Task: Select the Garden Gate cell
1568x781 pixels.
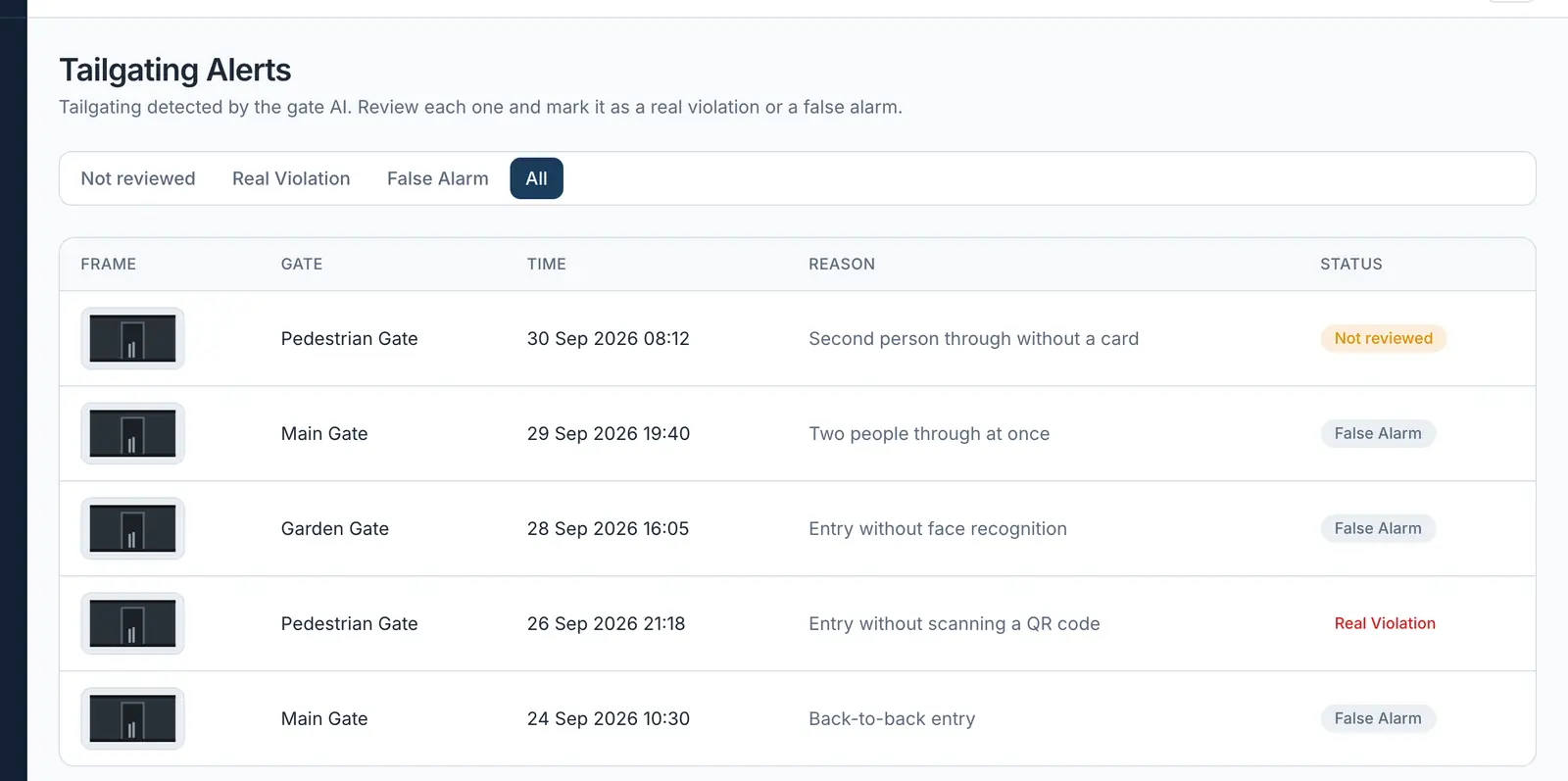Action: coord(335,528)
